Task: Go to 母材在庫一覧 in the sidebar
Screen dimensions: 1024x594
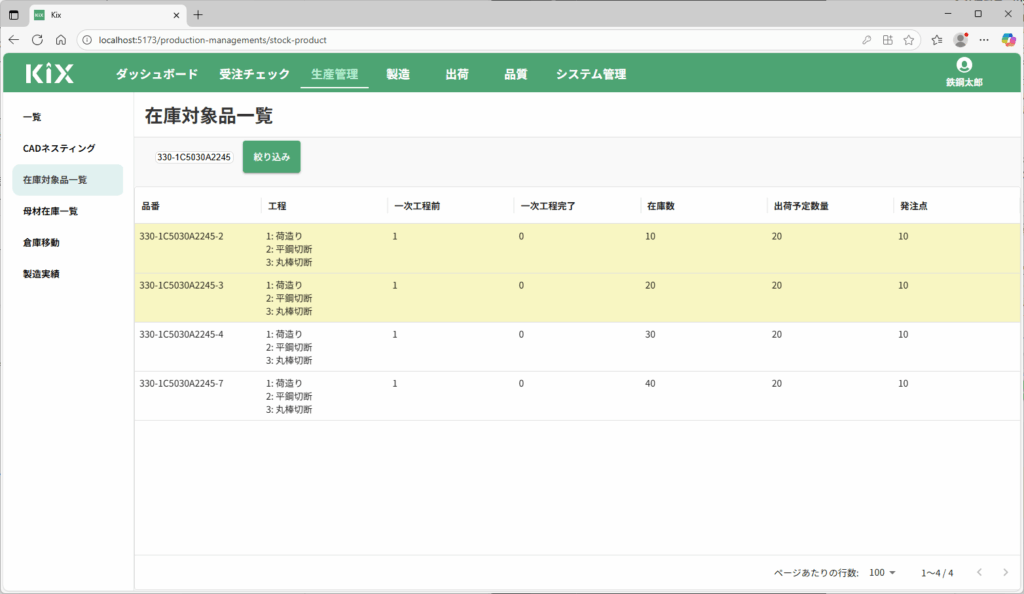Action: 50,211
